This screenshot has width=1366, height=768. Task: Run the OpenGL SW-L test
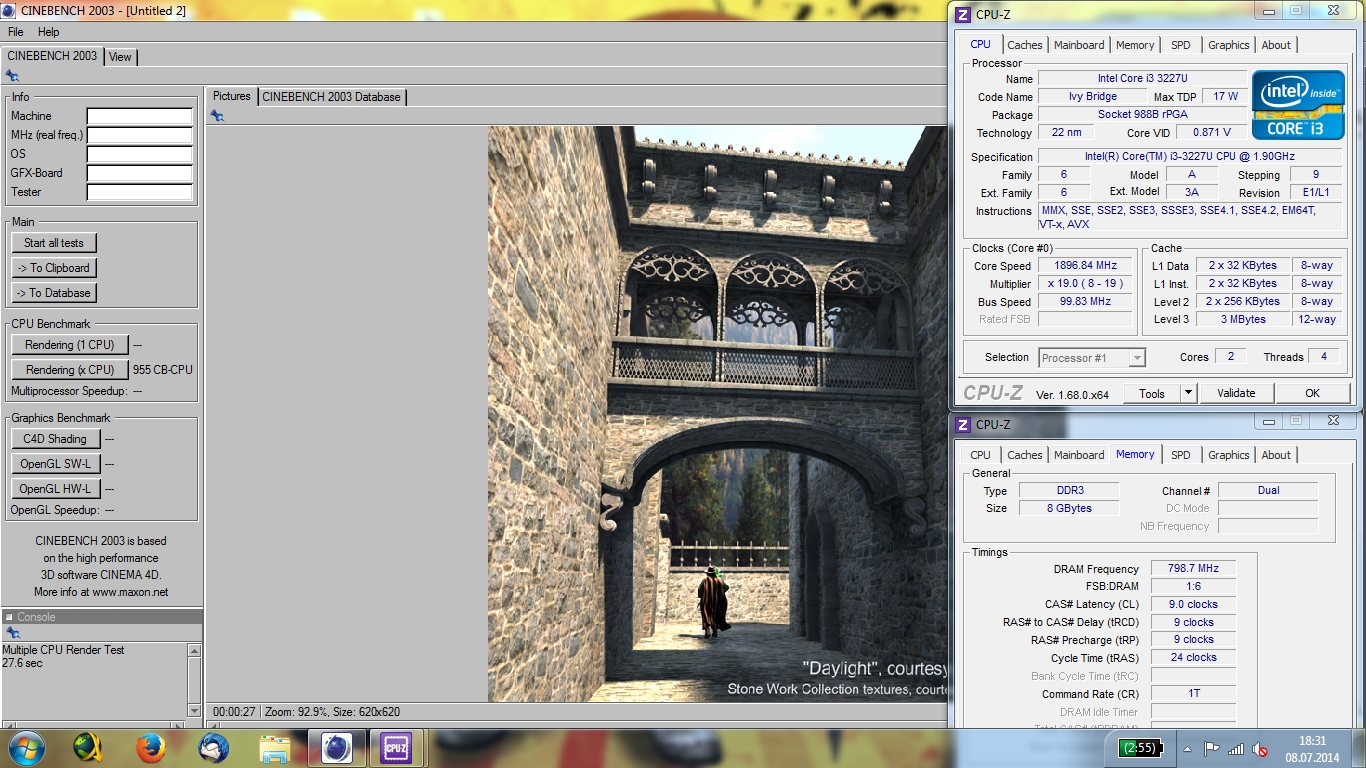point(56,464)
